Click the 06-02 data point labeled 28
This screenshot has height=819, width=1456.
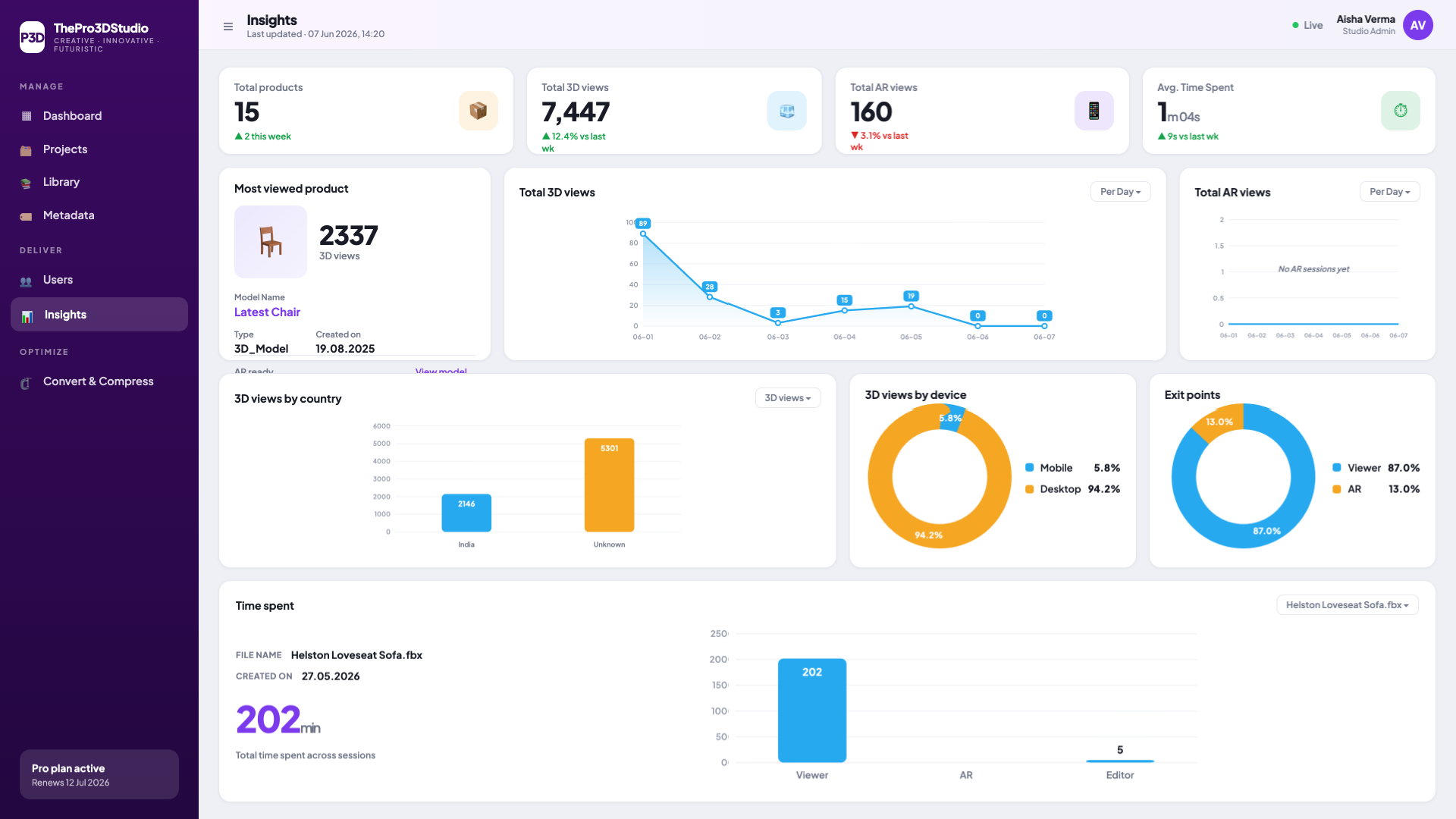click(710, 297)
